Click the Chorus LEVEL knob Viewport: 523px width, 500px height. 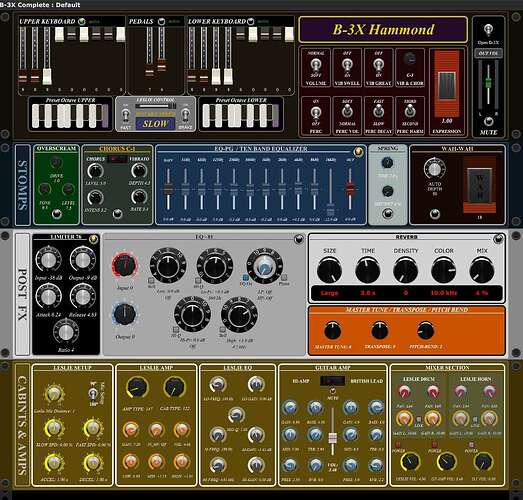coord(95,171)
